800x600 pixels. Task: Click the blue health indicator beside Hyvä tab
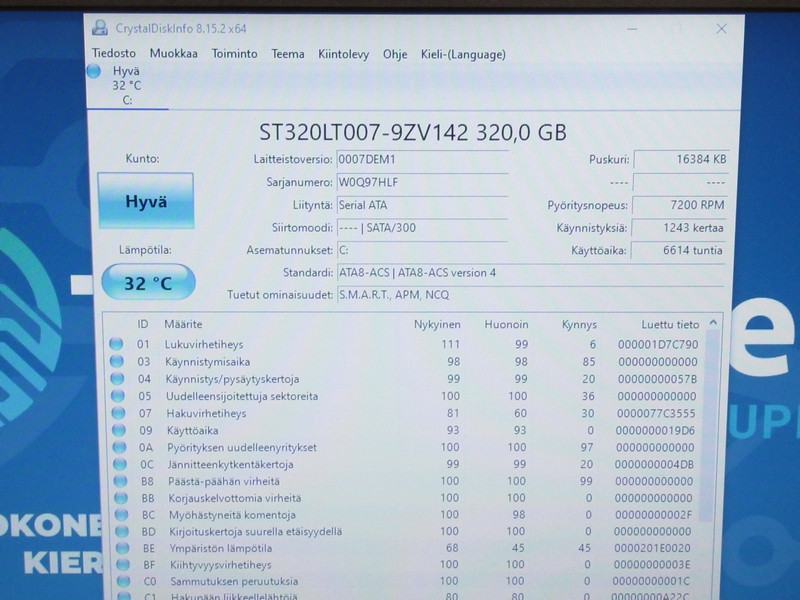click(x=93, y=71)
